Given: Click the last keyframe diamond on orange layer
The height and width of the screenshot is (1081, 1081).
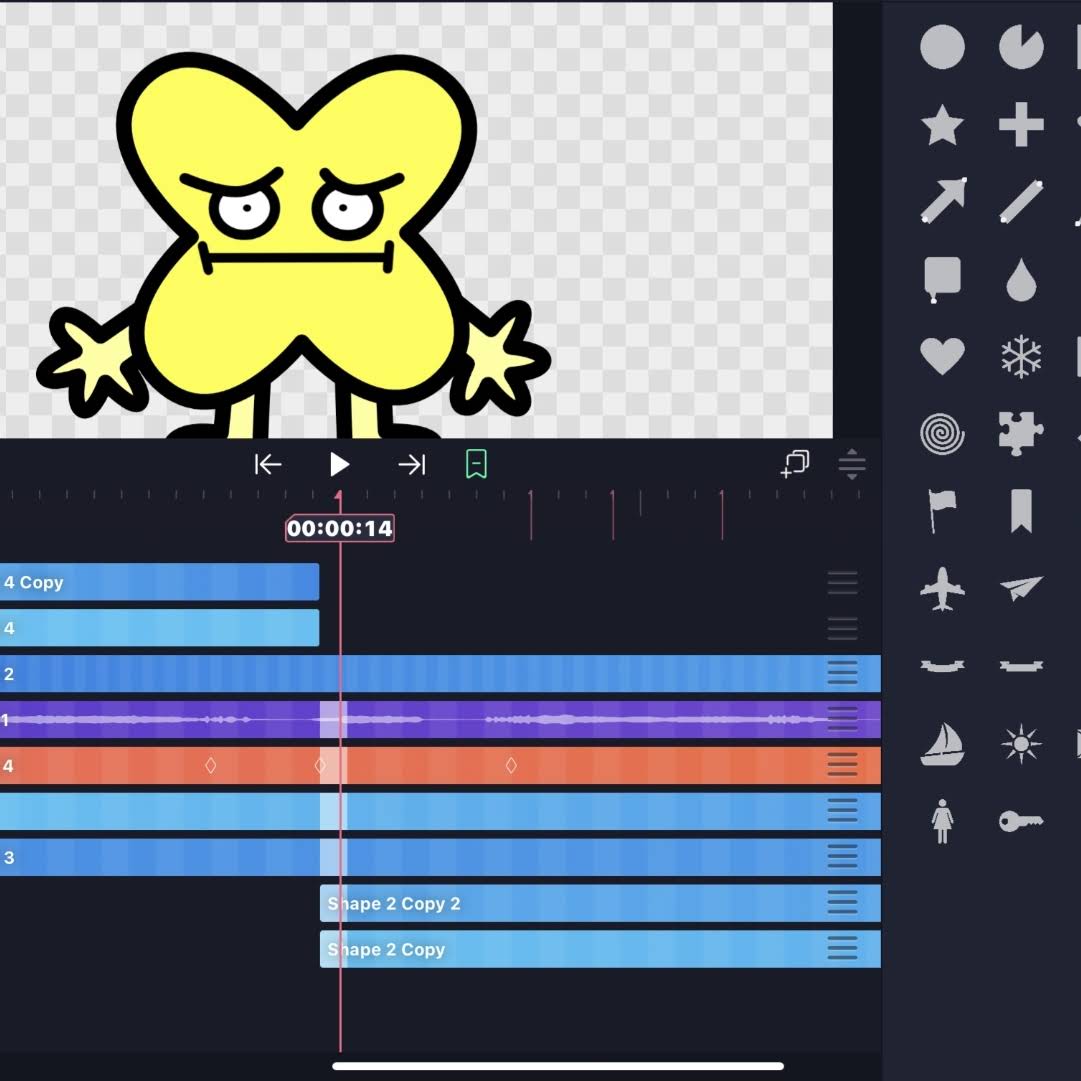Looking at the screenshot, I should [511, 765].
